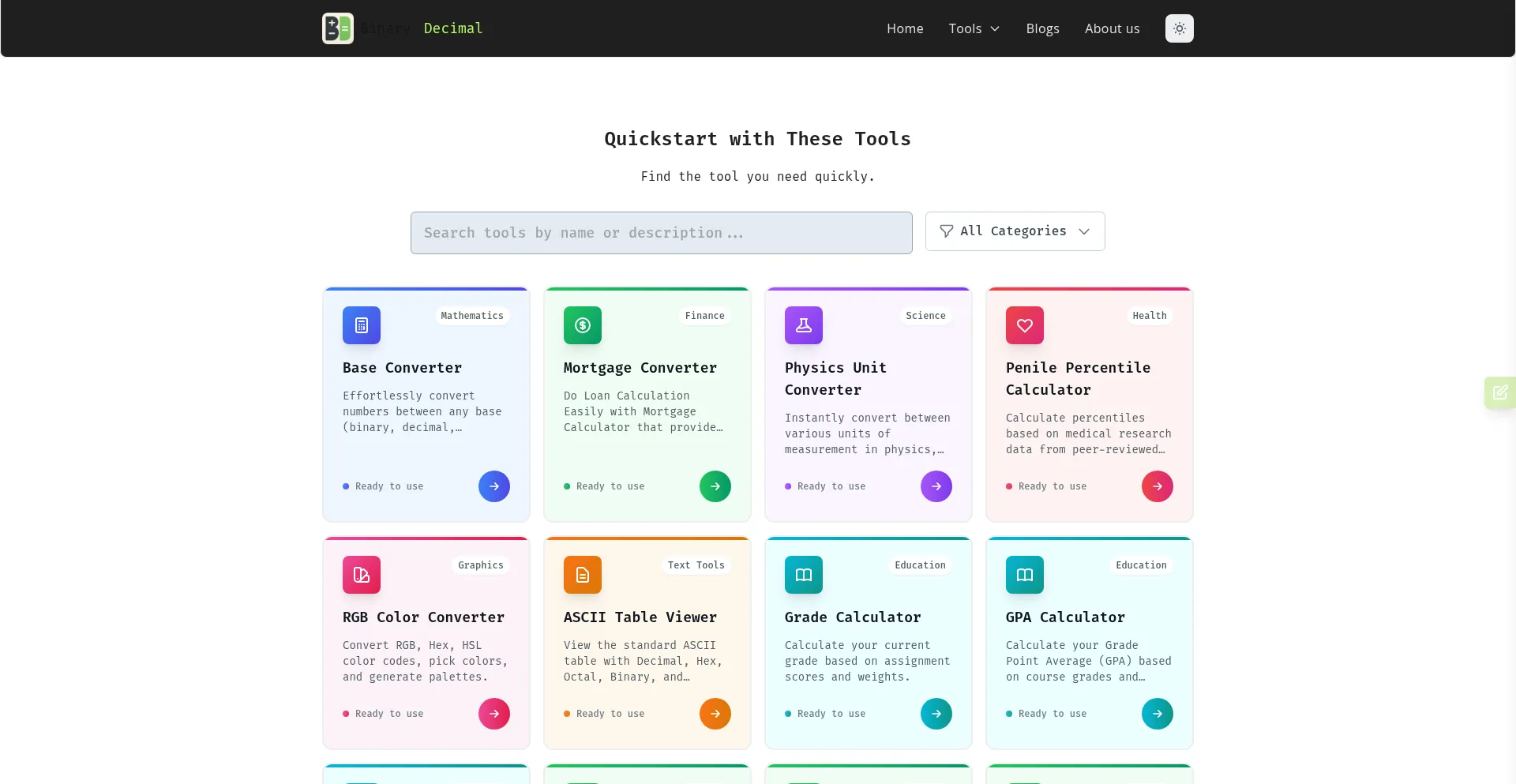The image size is (1516, 784).
Task: Click the RGB Color Converter swatch icon
Action: (362, 575)
